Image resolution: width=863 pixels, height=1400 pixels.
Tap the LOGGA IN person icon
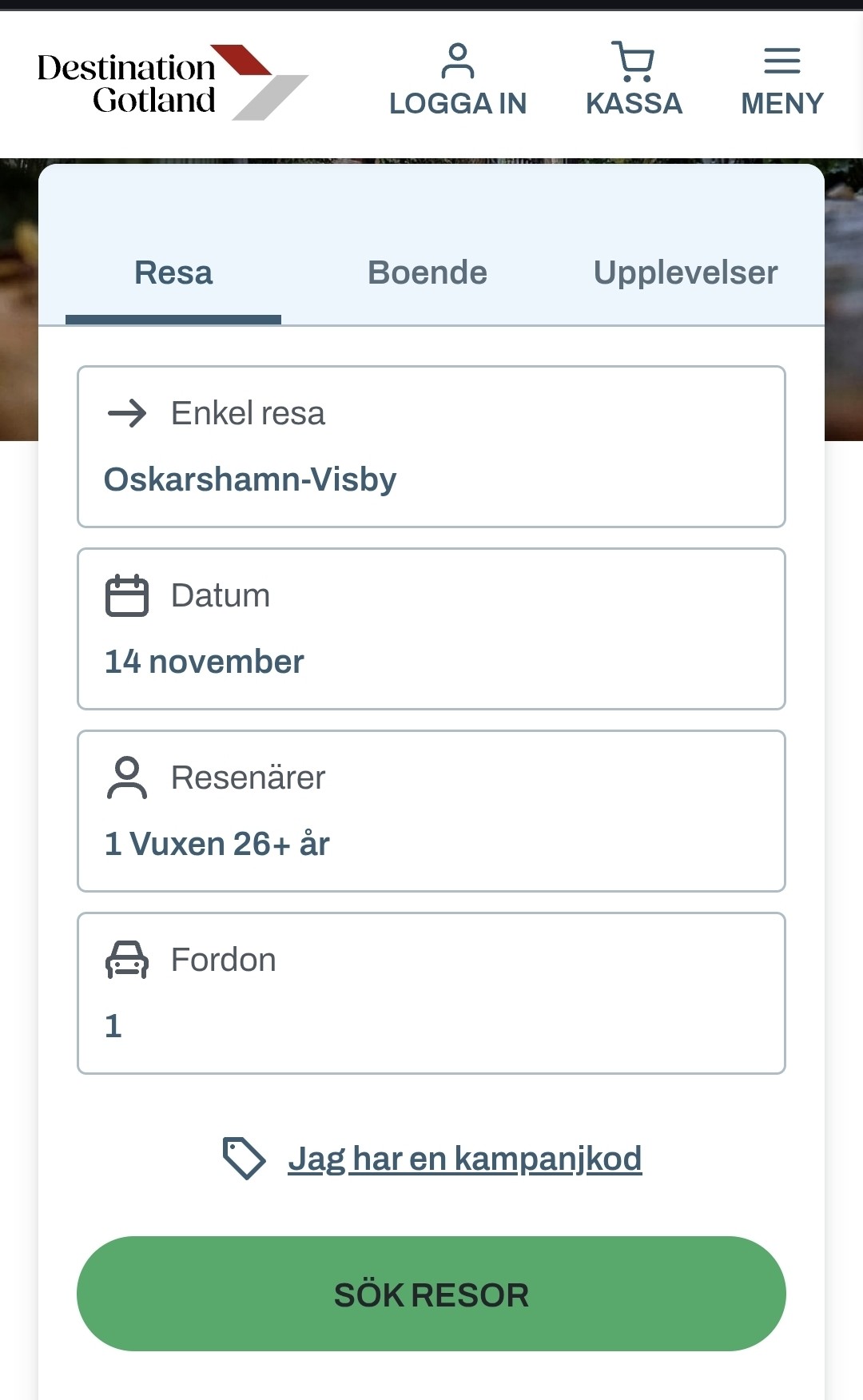[458, 62]
